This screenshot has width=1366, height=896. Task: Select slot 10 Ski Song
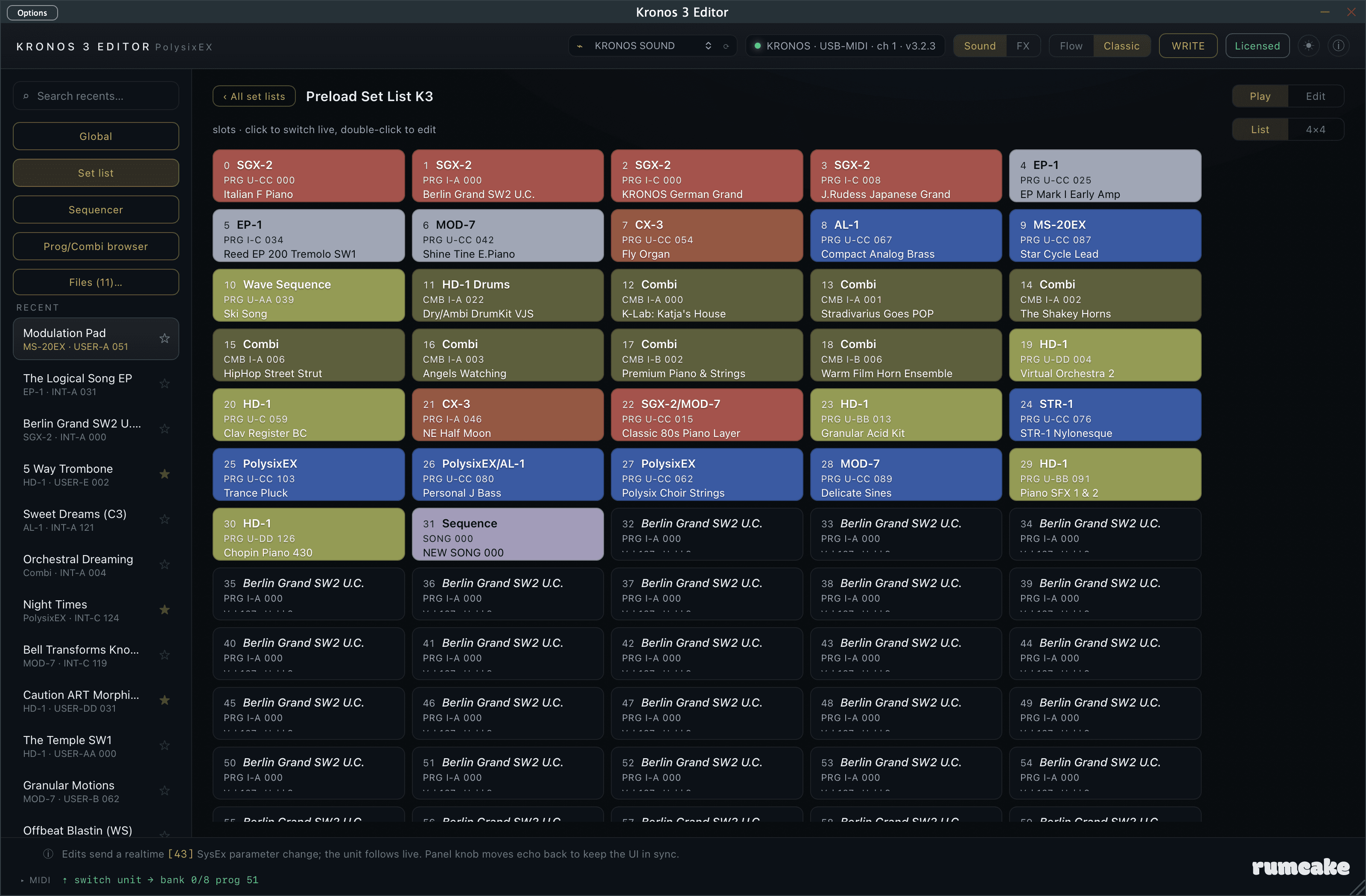click(309, 295)
